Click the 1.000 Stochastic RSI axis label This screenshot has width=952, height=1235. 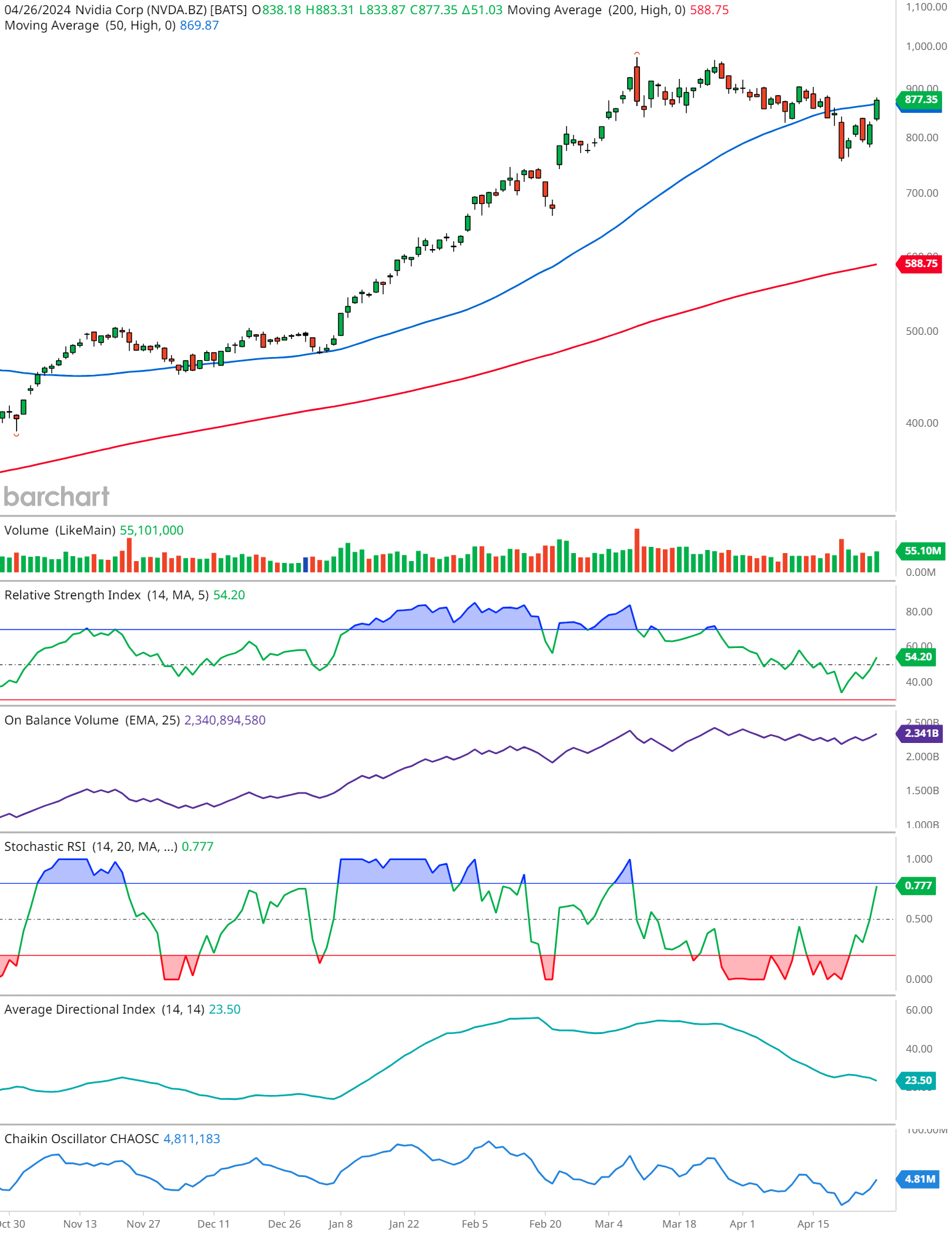click(919, 859)
